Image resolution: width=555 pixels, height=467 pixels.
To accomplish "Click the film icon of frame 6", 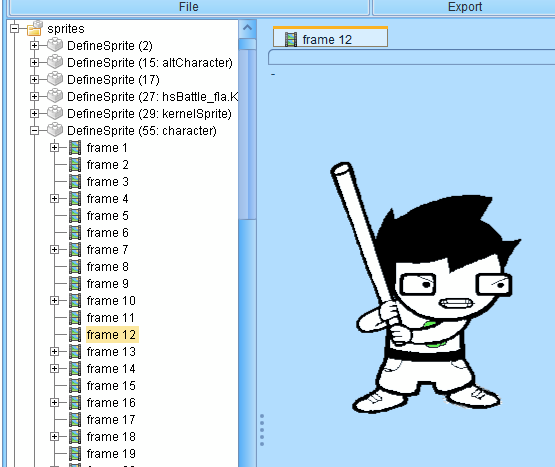I will tap(75, 233).
